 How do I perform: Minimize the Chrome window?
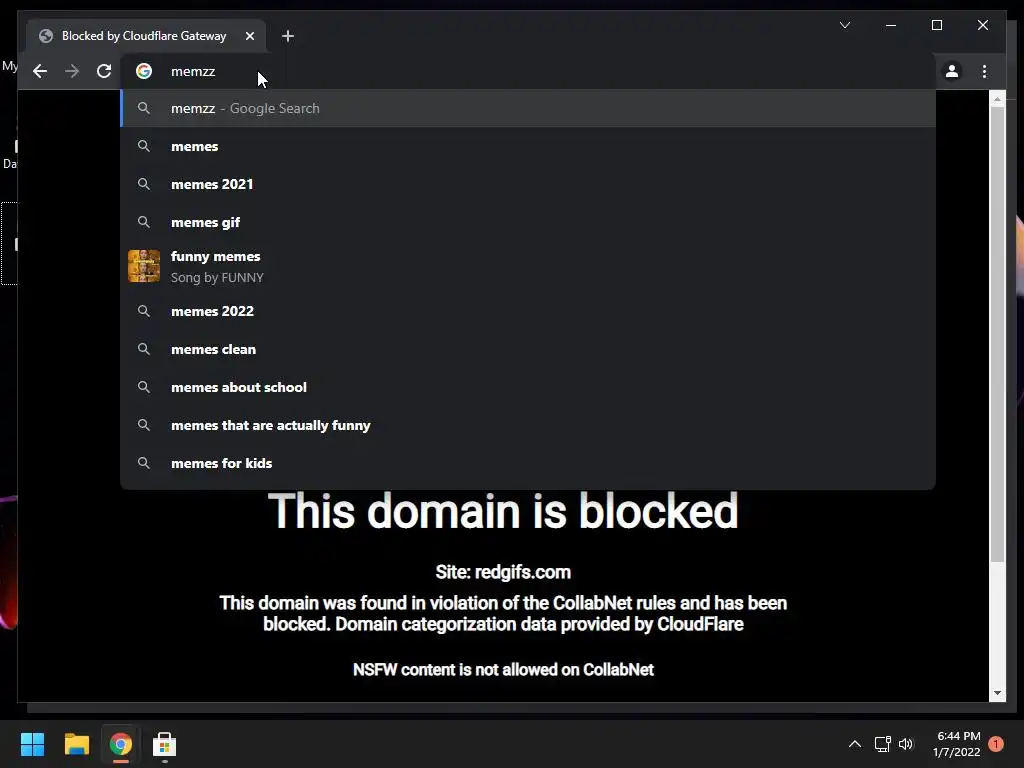(x=891, y=25)
